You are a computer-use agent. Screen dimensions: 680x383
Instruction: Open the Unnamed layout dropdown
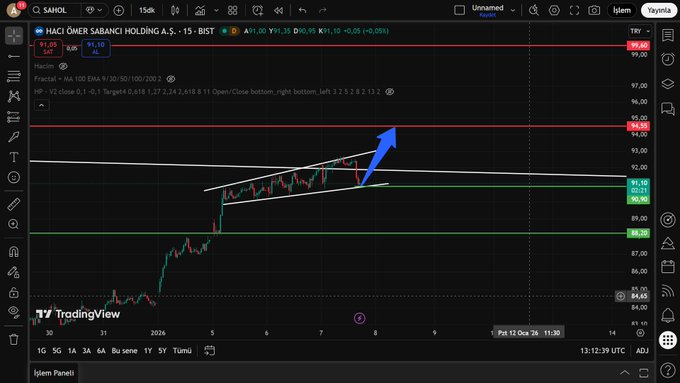513,10
